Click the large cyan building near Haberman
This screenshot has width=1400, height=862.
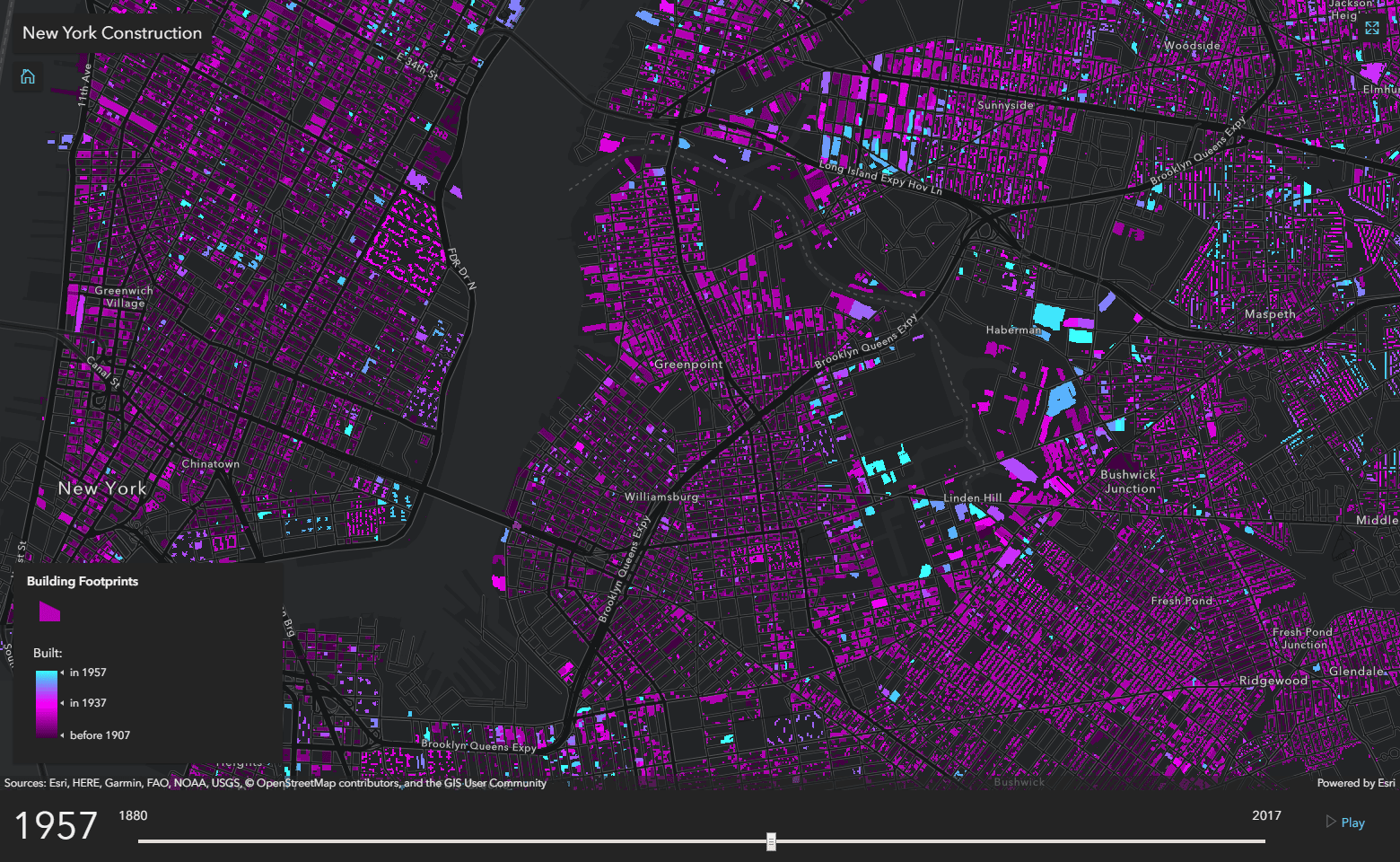point(1048,316)
